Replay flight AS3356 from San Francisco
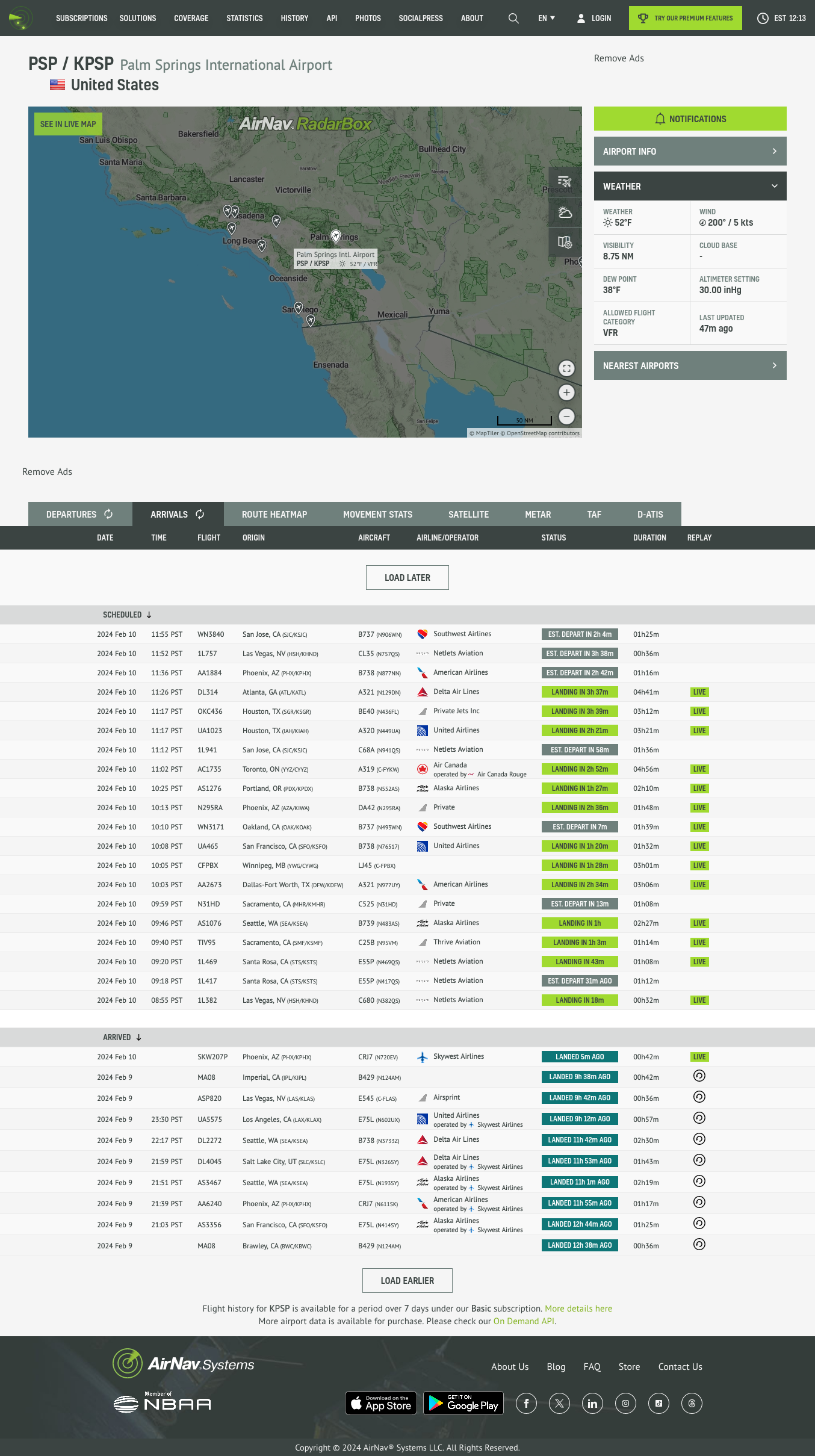The image size is (815, 1456). click(699, 1223)
